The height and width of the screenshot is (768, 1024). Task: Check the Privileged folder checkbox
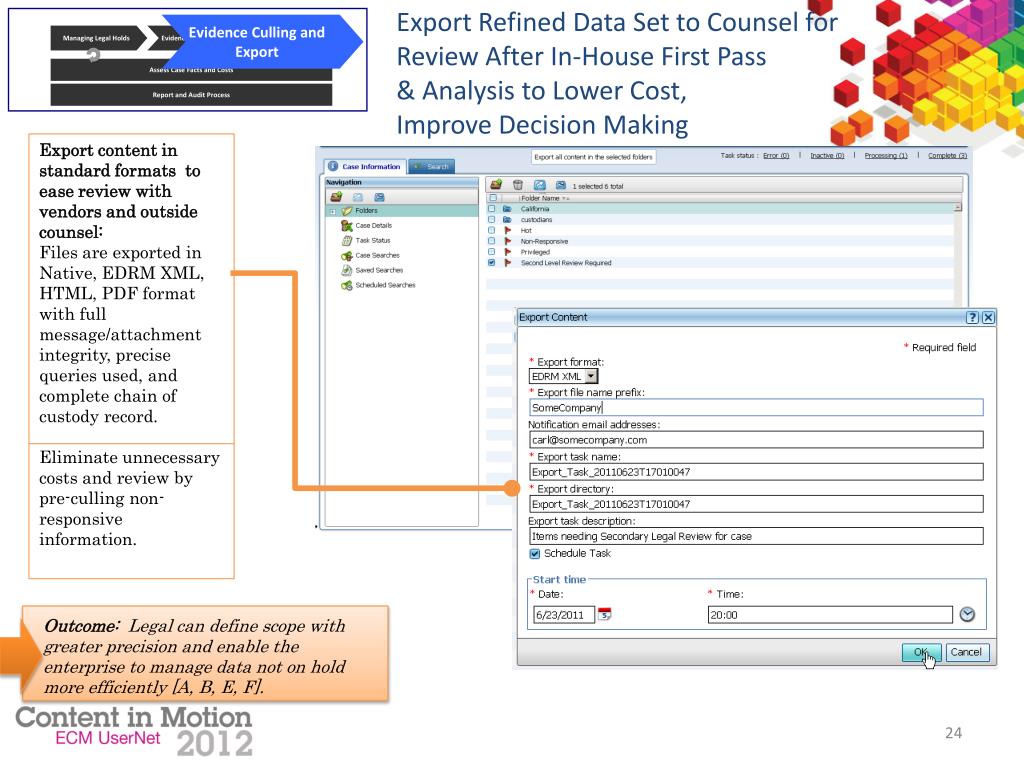[x=492, y=252]
